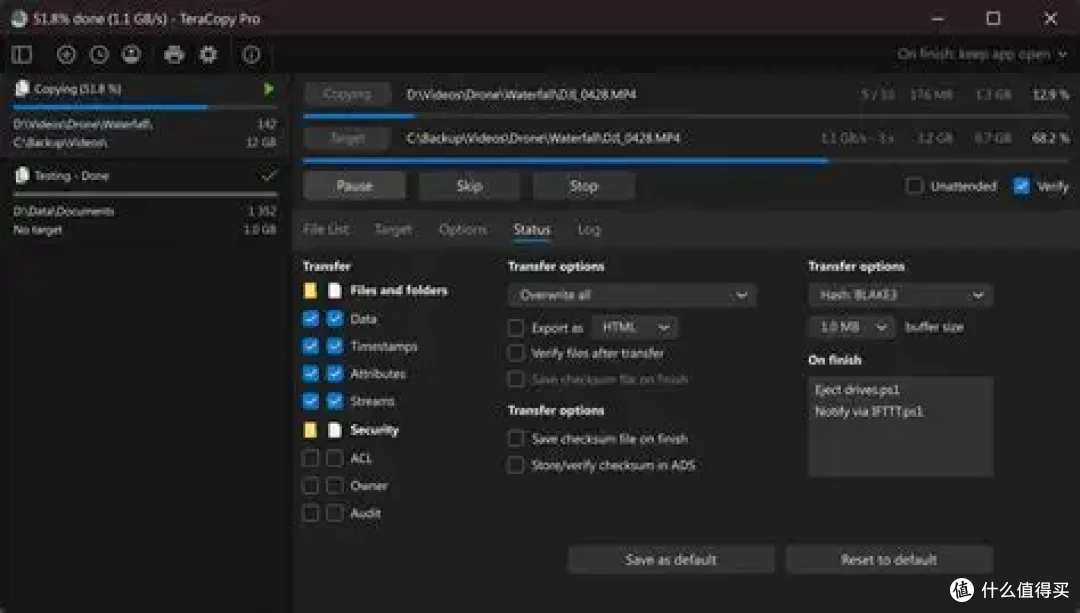The height and width of the screenshot is (613, 1080).
Task: Click the file icon beside Testing - Done
Action: point(22,175)
